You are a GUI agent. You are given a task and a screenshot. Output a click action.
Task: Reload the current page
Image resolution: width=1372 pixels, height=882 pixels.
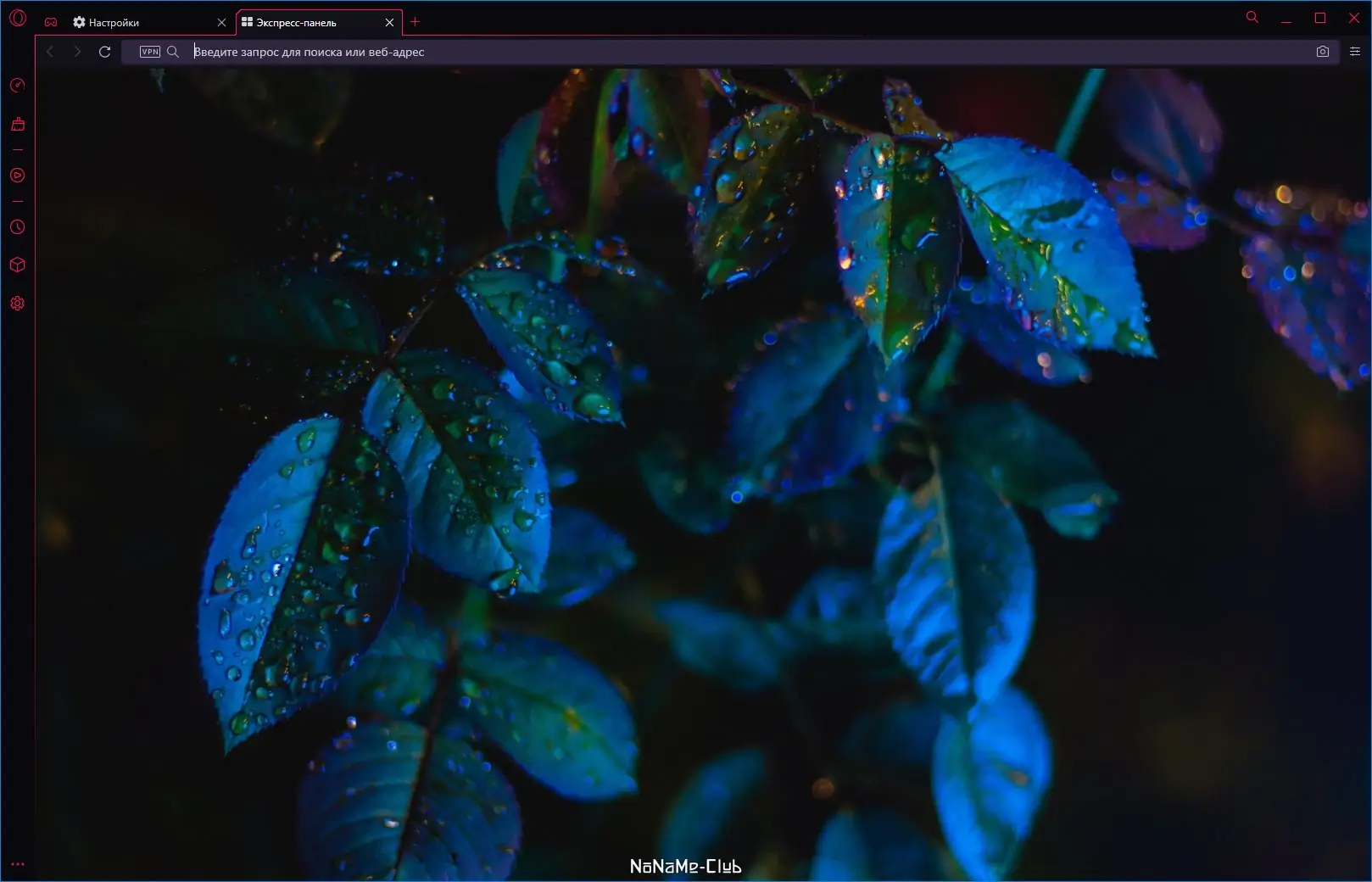[x=104, y=52]
